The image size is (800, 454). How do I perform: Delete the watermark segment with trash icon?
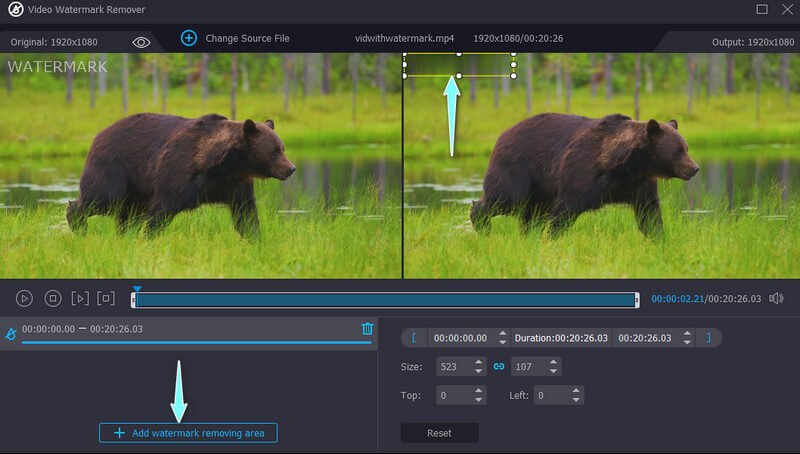(367, 328)
